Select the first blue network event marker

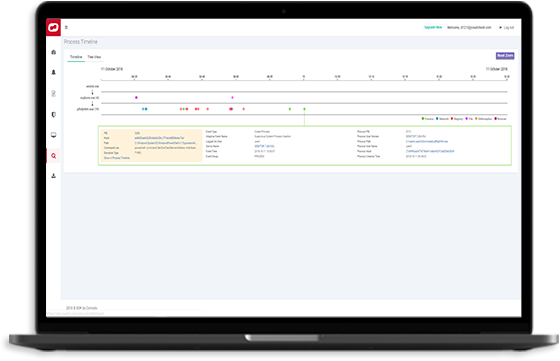point(143,109)
